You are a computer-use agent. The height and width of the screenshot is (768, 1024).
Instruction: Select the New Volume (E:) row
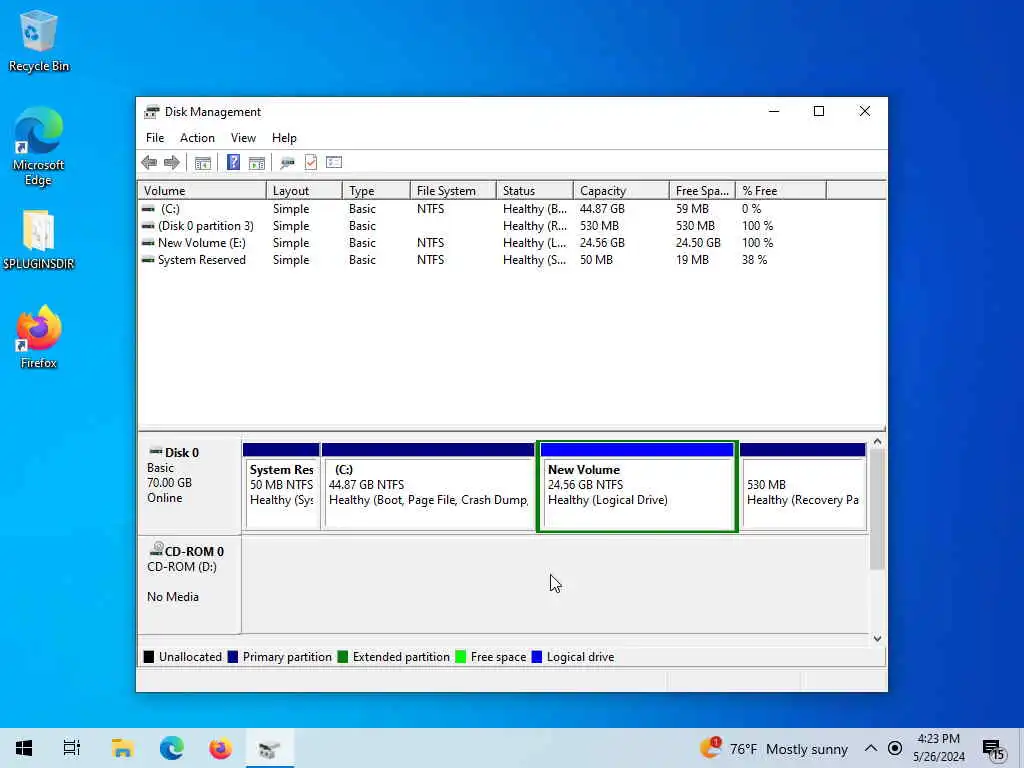click(511, 243)
